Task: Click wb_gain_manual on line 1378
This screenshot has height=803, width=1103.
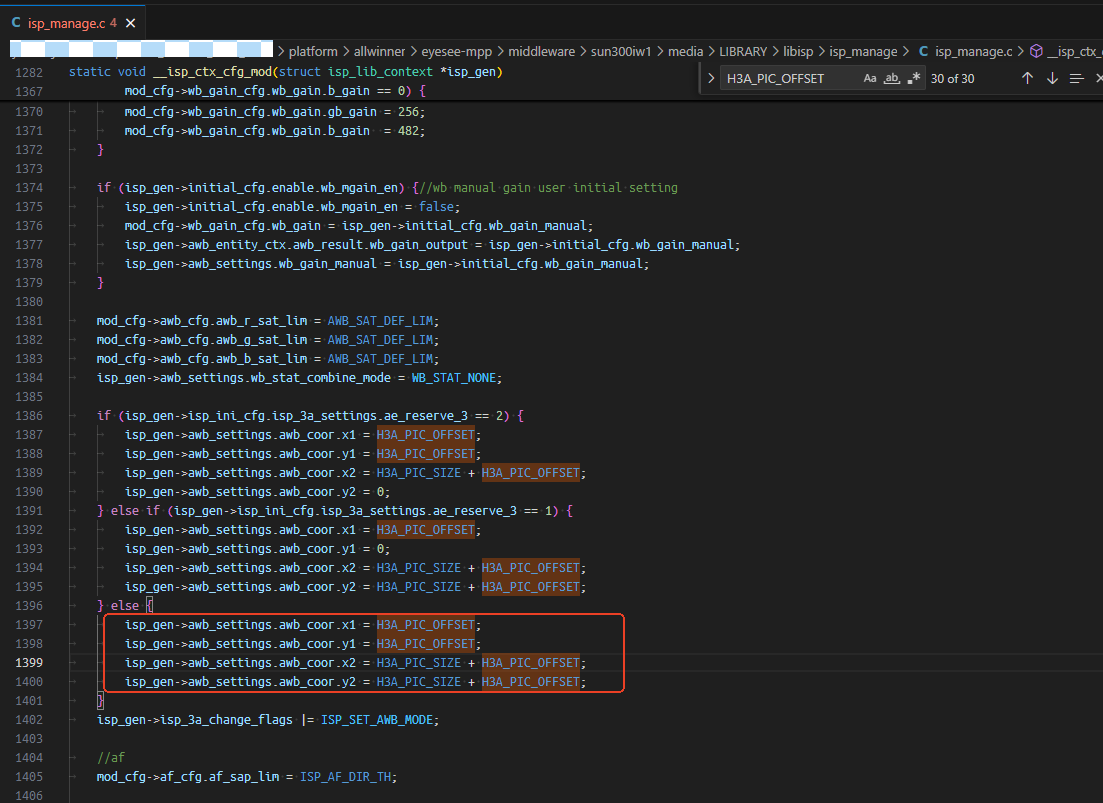Action: (x=593, y=264)
